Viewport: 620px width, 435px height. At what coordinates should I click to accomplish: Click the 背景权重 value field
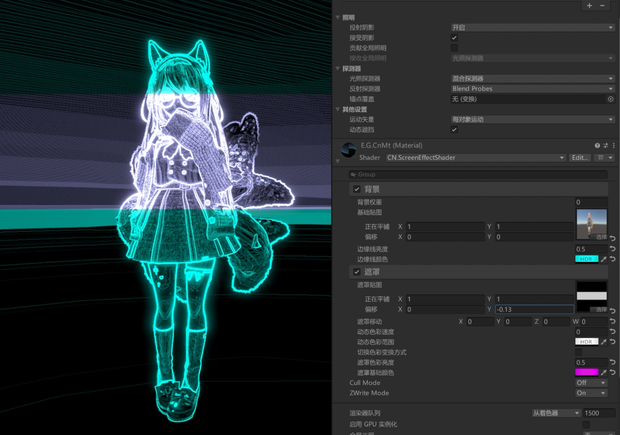pos(591,202)
